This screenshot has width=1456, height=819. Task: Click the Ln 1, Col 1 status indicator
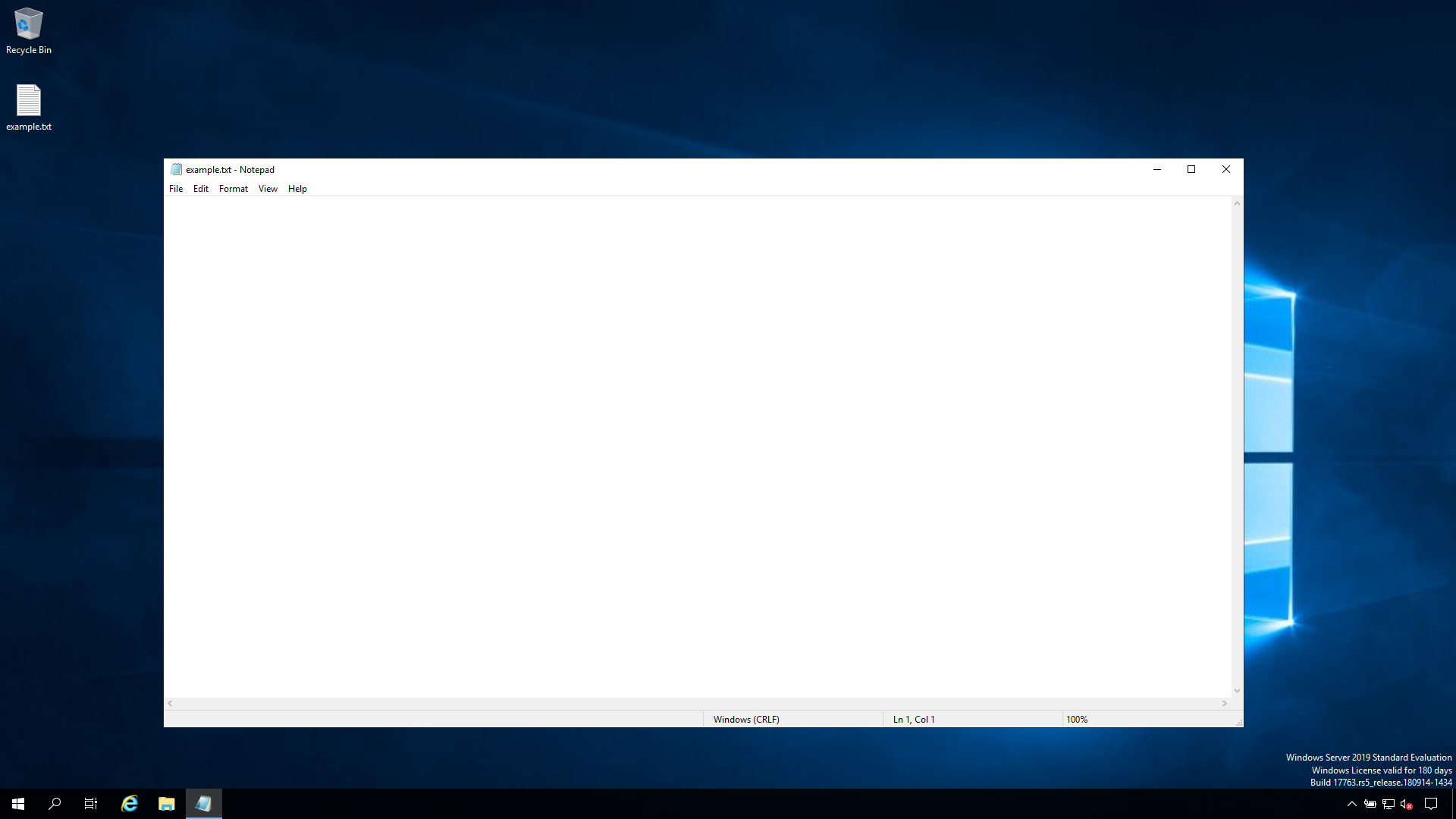point(913,719)
